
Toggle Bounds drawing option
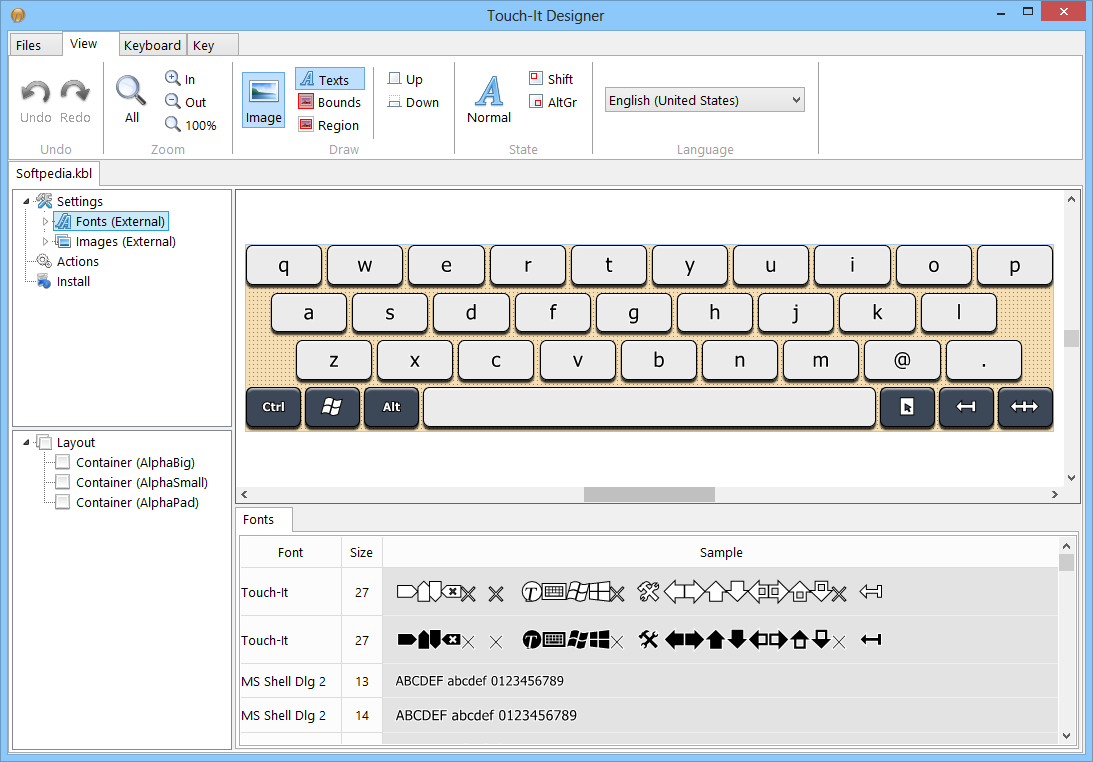(330, 102)
